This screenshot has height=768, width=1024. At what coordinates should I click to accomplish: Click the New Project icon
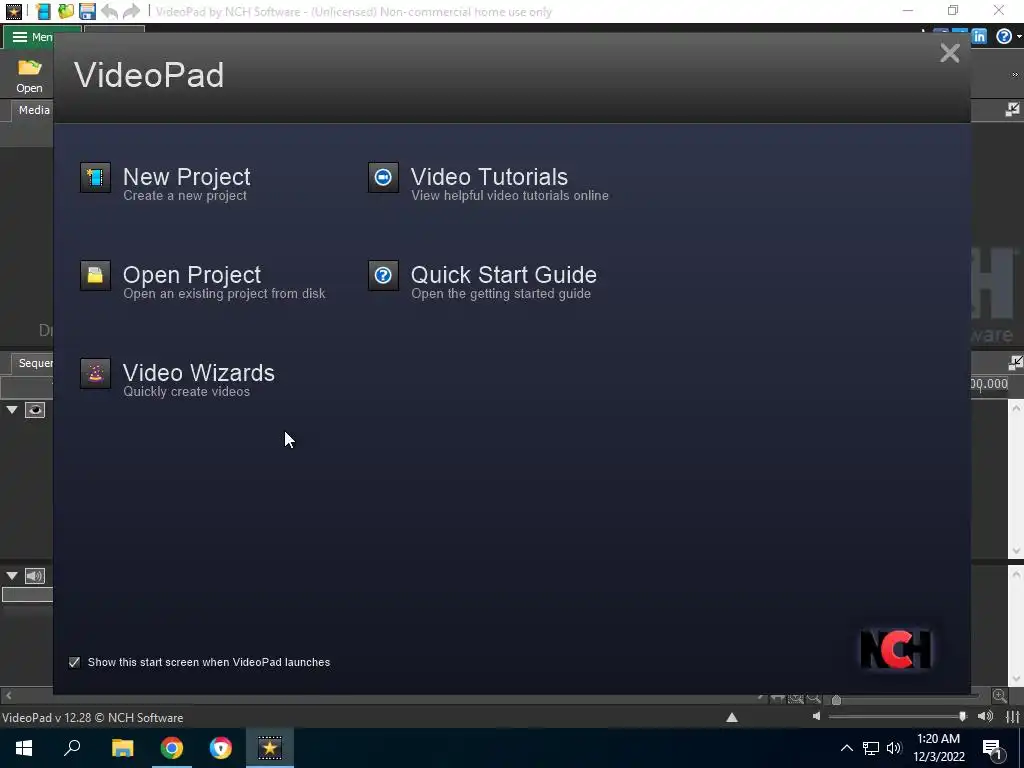coord(95,177)
